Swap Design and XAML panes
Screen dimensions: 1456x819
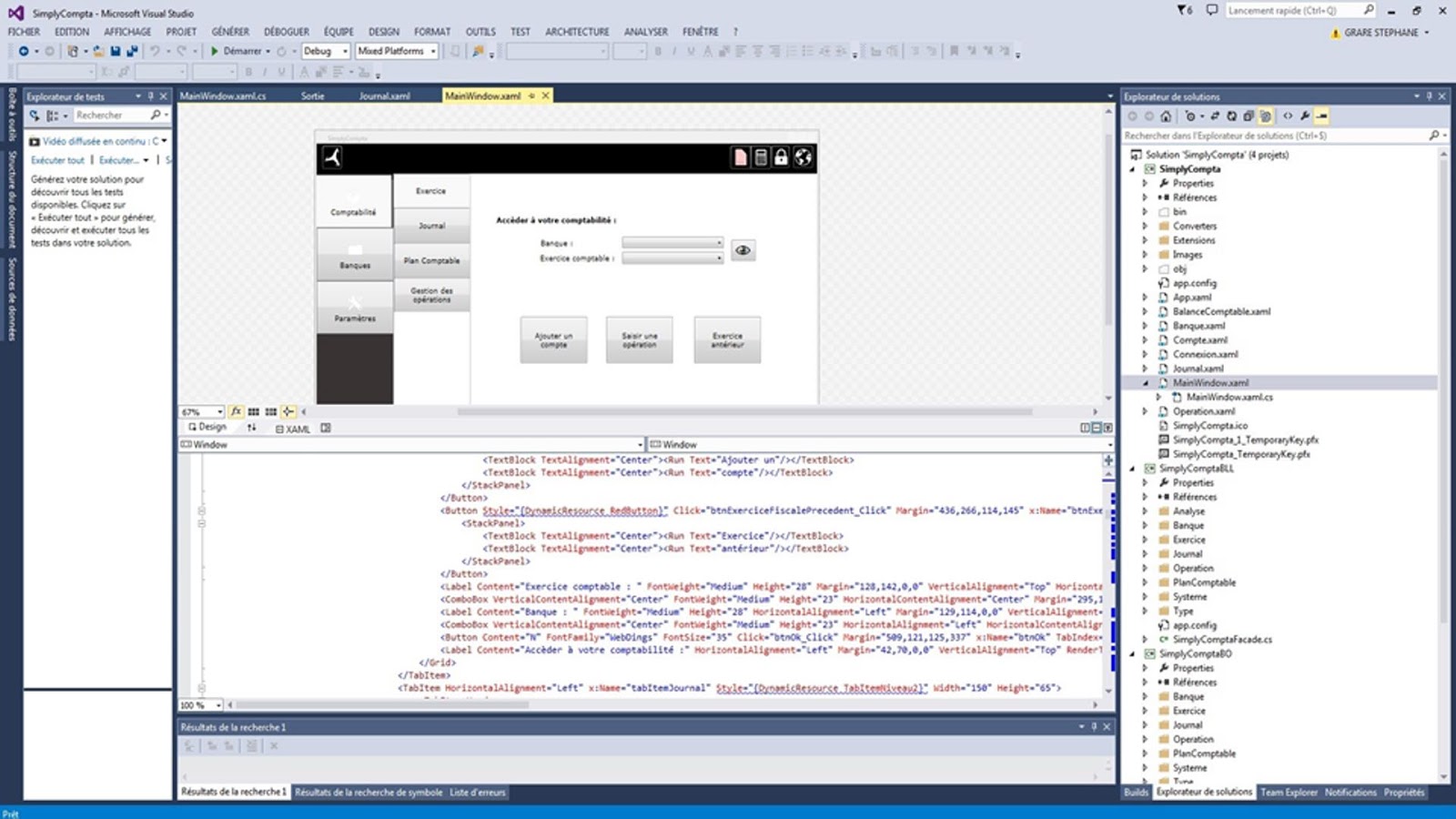tap(252, 428)
